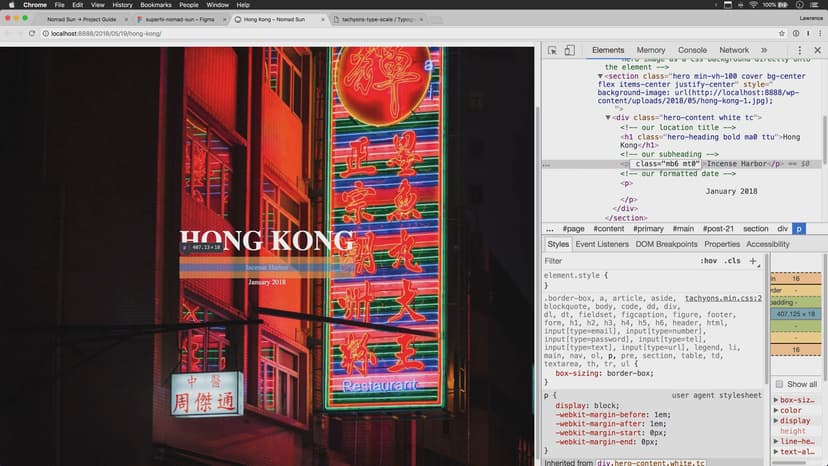This screenshot has width=828, height=466.
Task: Show more DevTools tabs via chevron
Action: tap(764, 50)
